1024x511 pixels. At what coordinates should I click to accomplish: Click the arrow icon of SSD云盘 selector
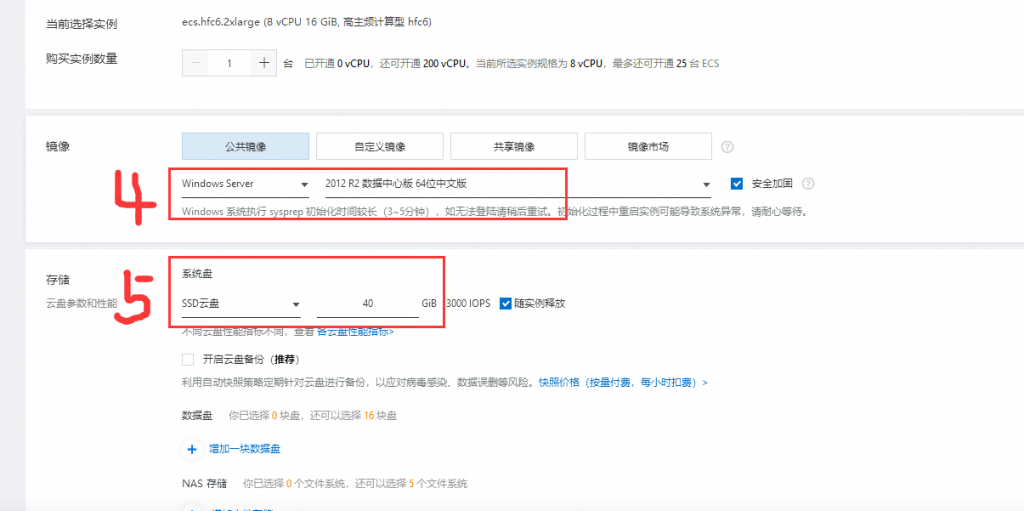tap(295, 304)
